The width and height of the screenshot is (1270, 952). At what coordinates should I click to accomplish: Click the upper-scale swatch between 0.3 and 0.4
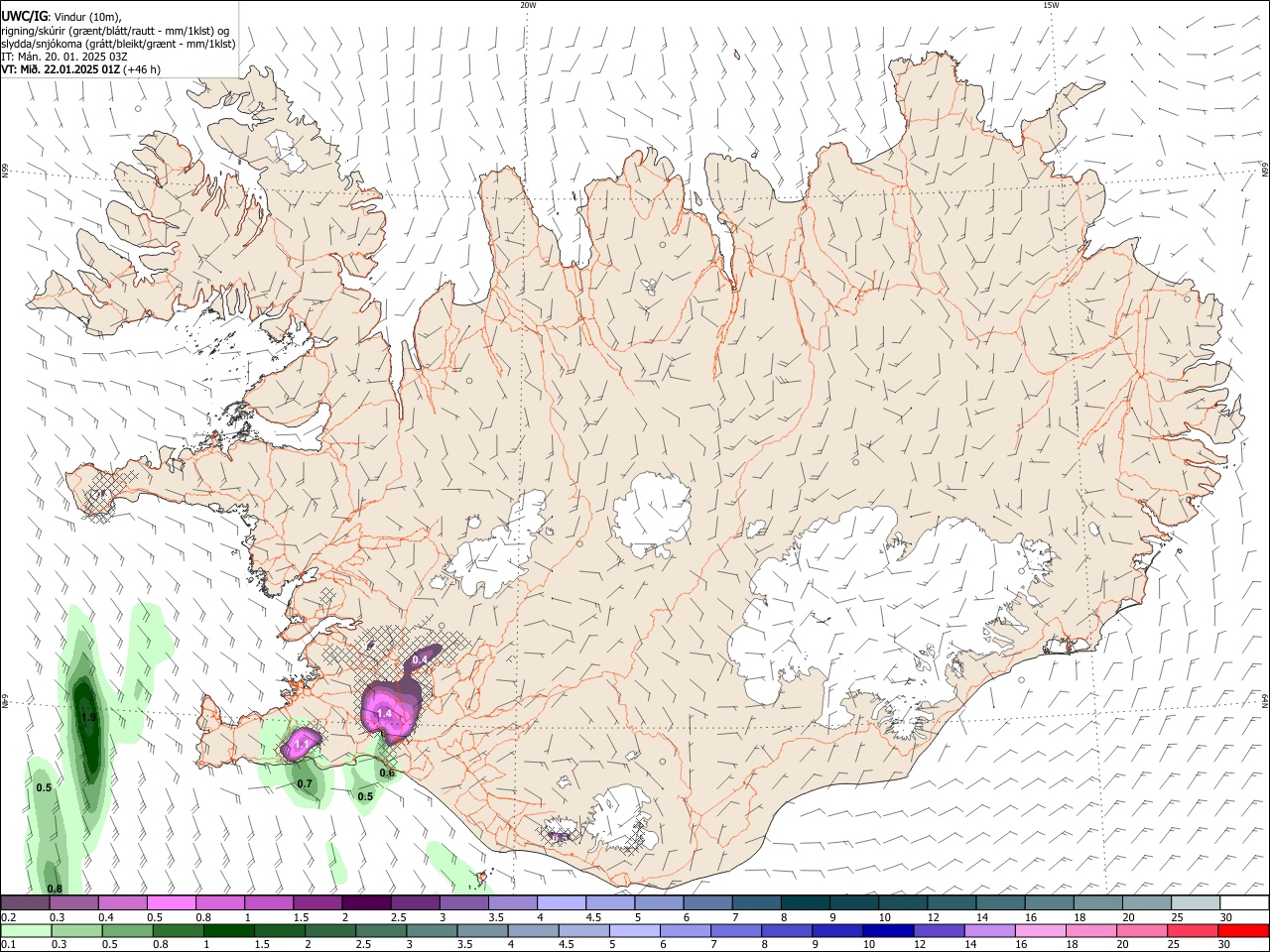(73, 902)
